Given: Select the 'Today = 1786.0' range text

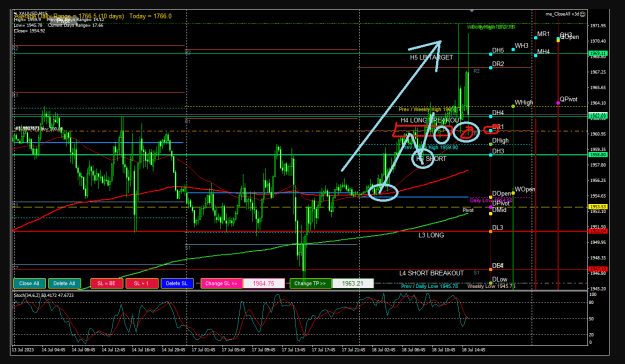Looking at the screenshot, I should [x=150, y=16].
